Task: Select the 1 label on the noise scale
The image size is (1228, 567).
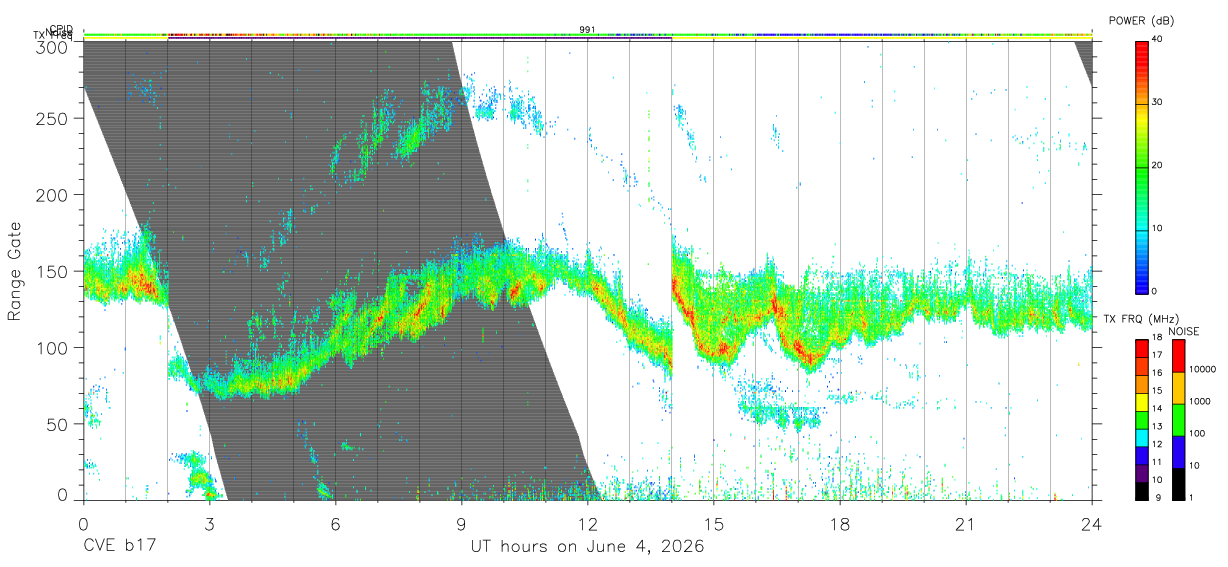Action: tap(1191, 497)
